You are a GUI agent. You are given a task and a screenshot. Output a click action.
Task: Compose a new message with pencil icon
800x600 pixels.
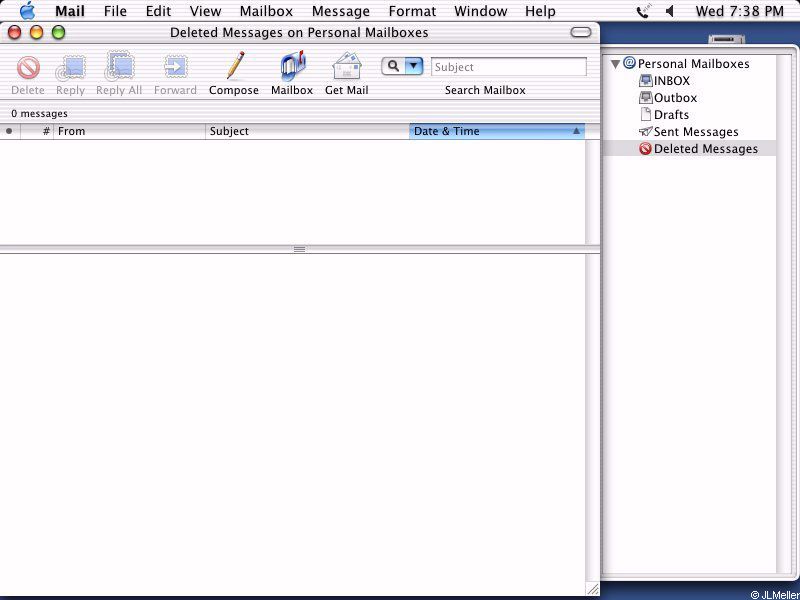(x=234, y=66)
